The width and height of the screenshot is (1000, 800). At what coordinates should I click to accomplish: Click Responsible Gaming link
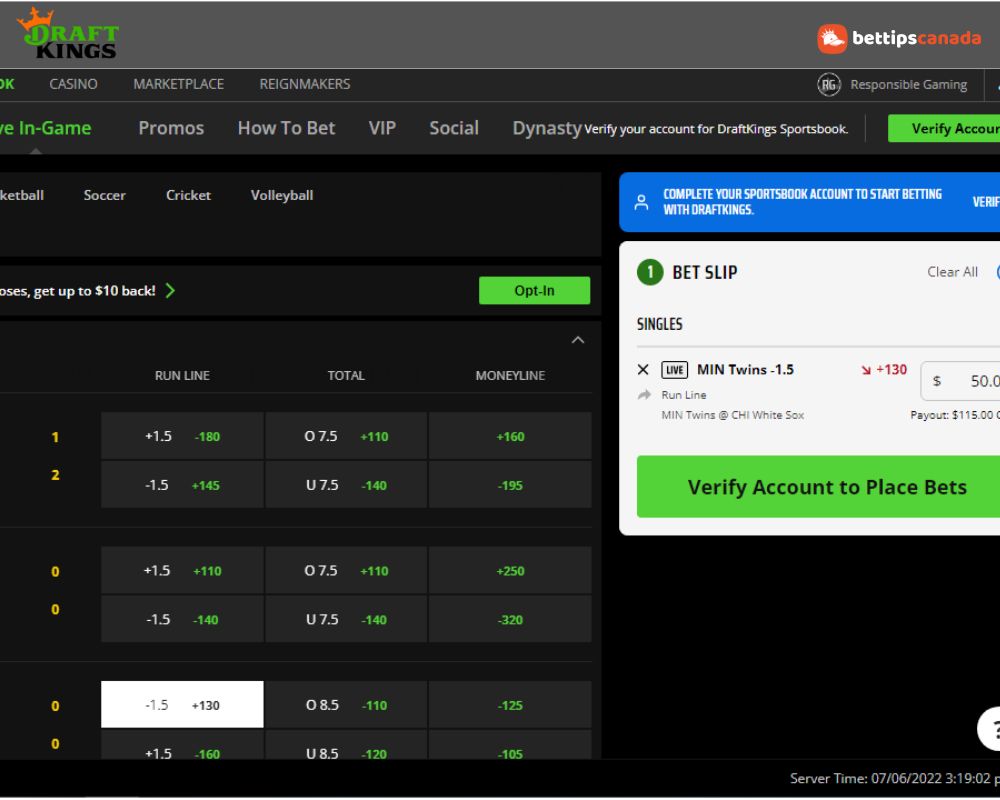[908, 85]
